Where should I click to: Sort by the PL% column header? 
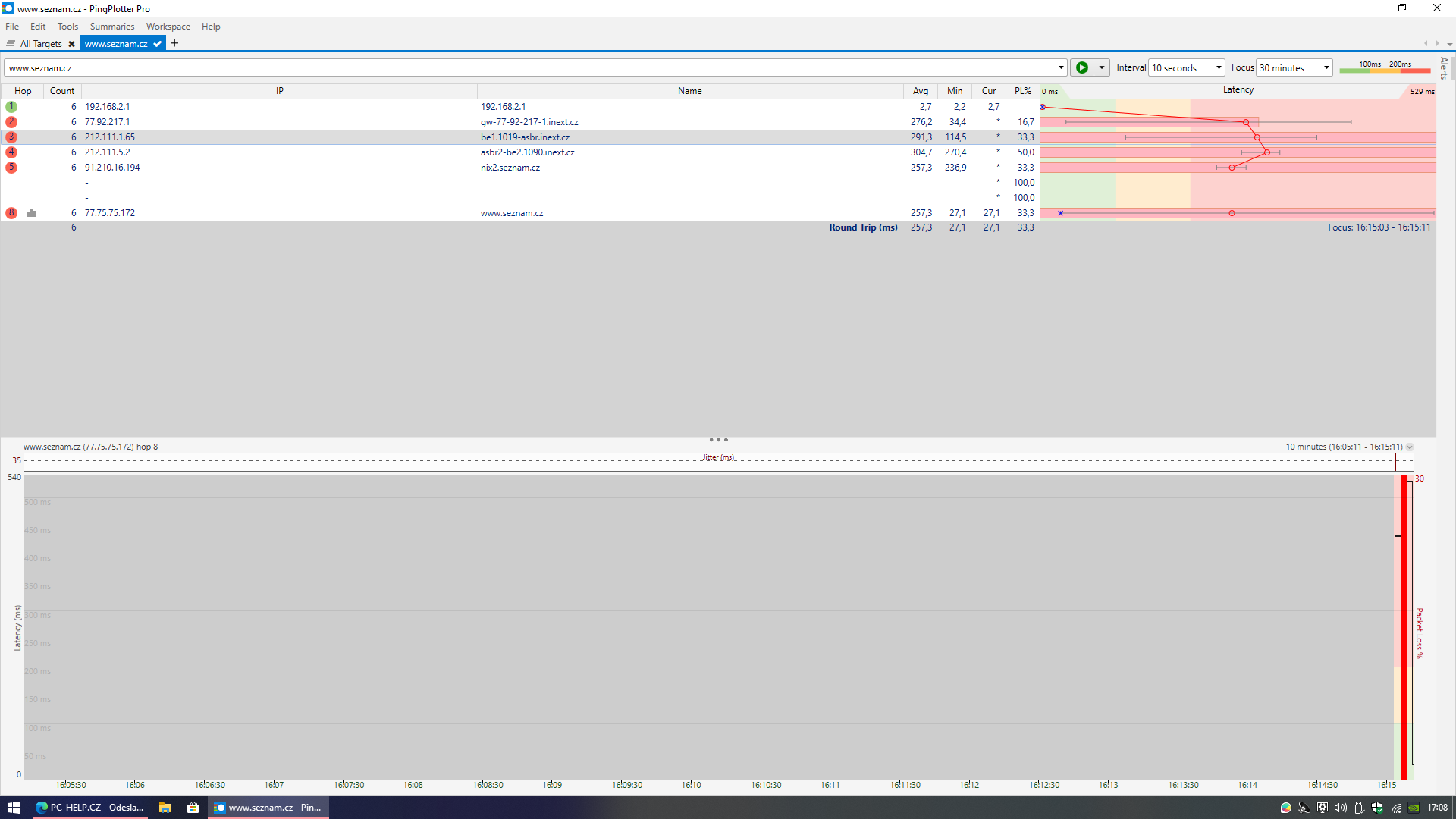tap(1022, 91)
